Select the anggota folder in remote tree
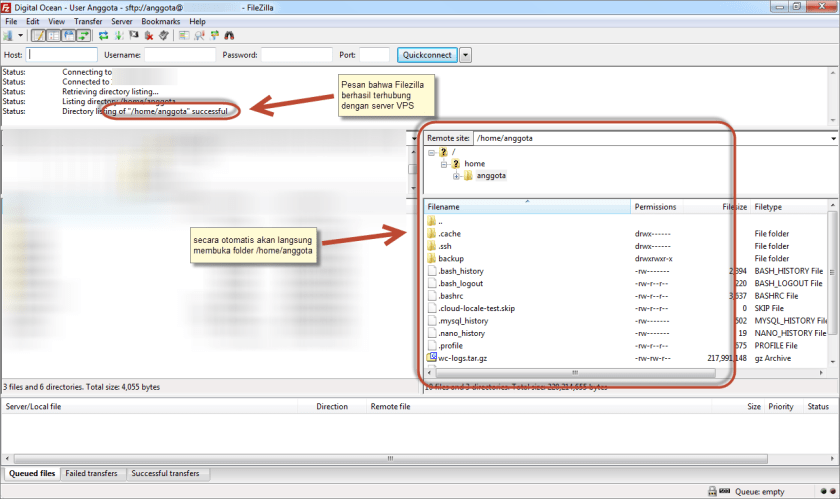Viewport: 840px width, 499px height. tap(491, 175)
